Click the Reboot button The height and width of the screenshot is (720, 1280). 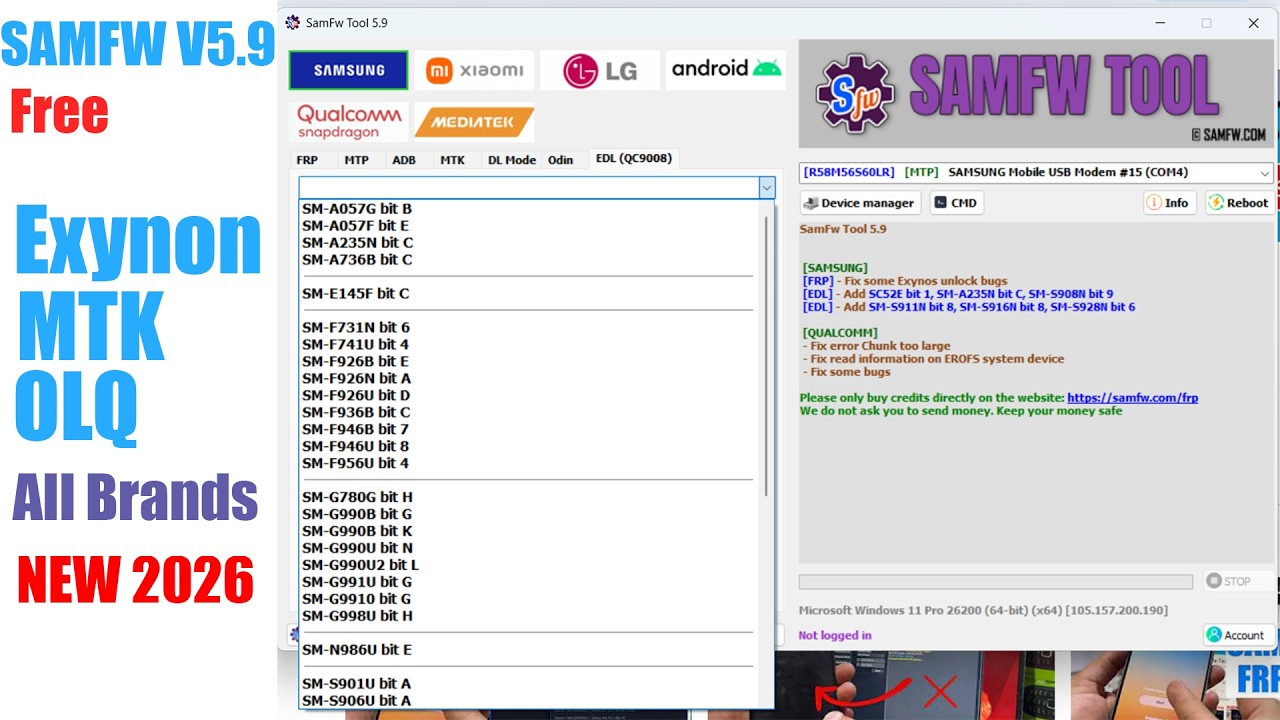coord(1239,203)
